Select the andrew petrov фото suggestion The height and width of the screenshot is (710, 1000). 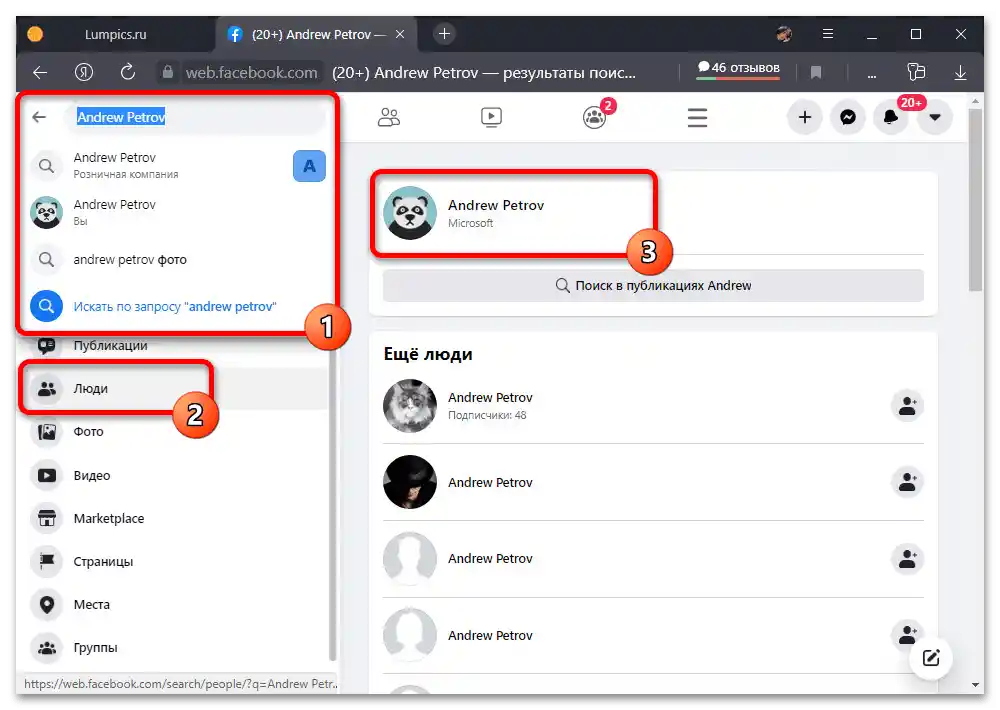(x=178, y=260)
